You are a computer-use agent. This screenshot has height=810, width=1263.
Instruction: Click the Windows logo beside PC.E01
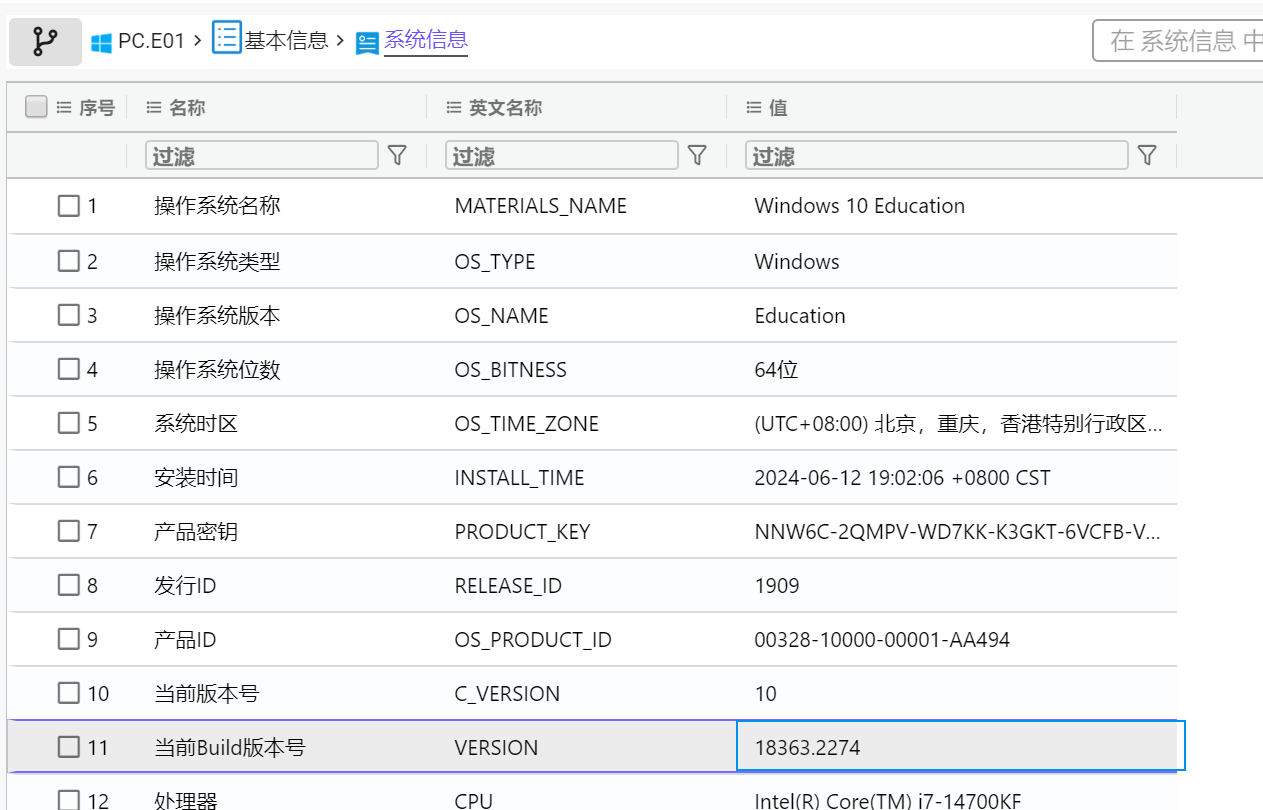point(101,42)
